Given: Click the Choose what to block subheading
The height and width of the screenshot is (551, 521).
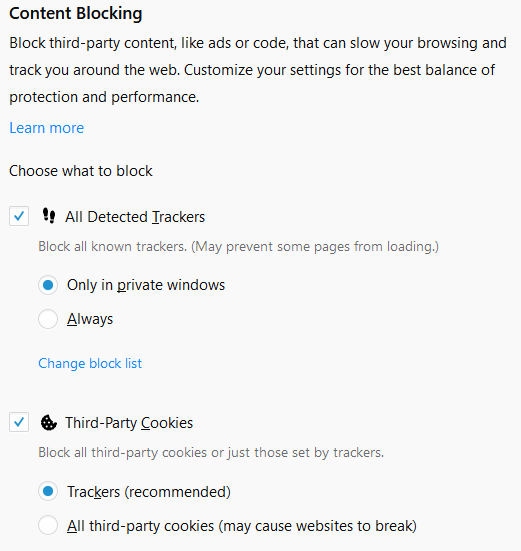Looking at the screenshot, I should tap(81, 171).
